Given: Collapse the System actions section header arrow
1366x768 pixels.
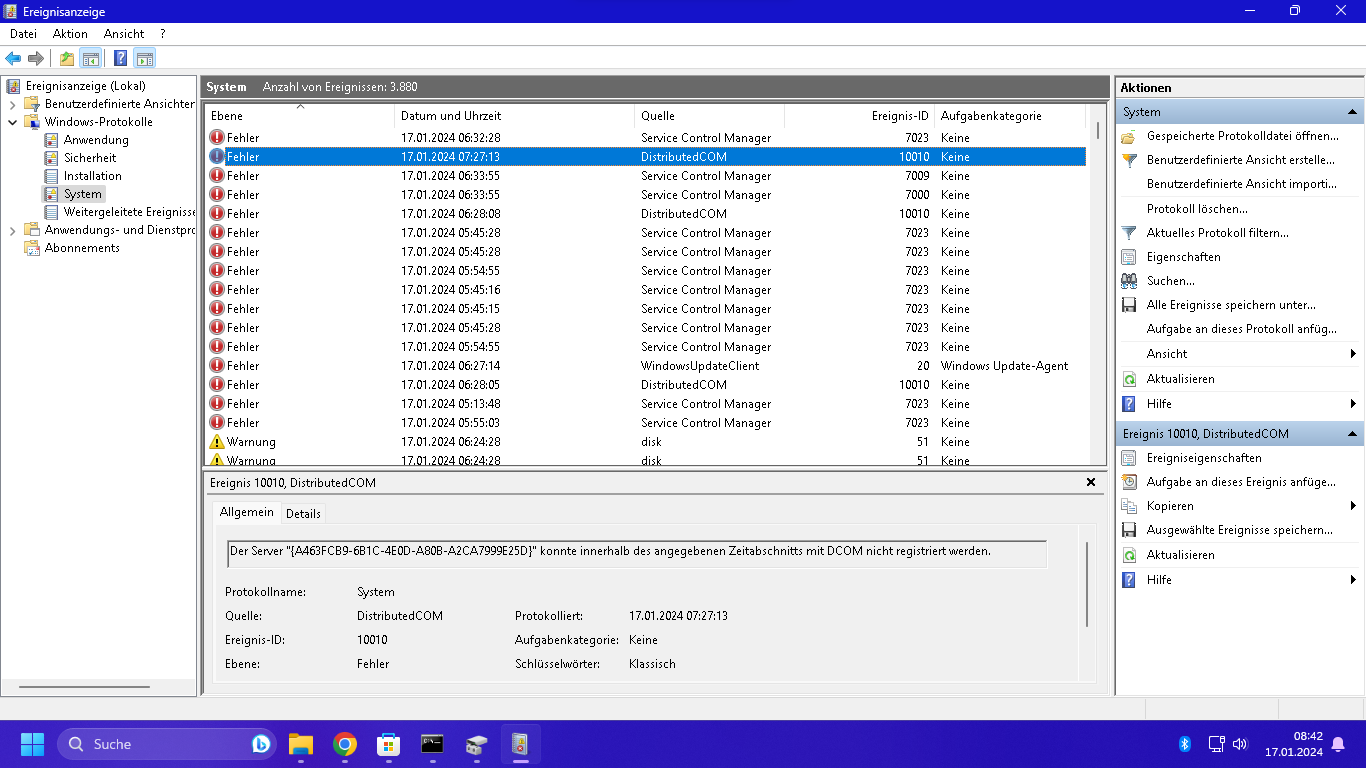Looking at the screenshot, I should point(1355,111).
